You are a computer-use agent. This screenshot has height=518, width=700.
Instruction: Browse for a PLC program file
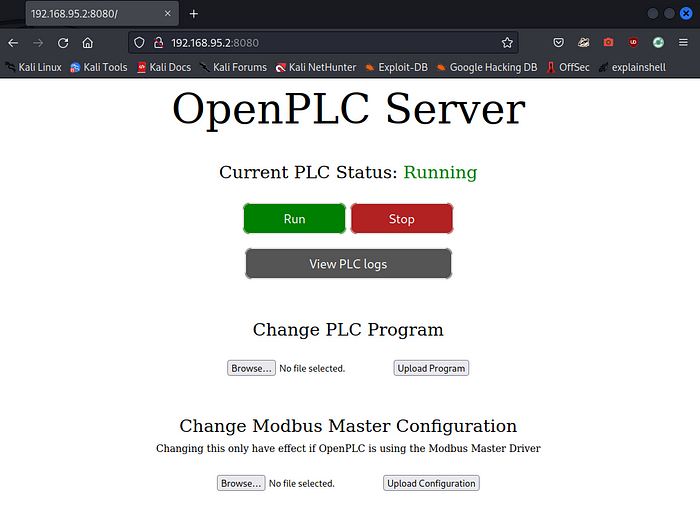coord(251,368)
